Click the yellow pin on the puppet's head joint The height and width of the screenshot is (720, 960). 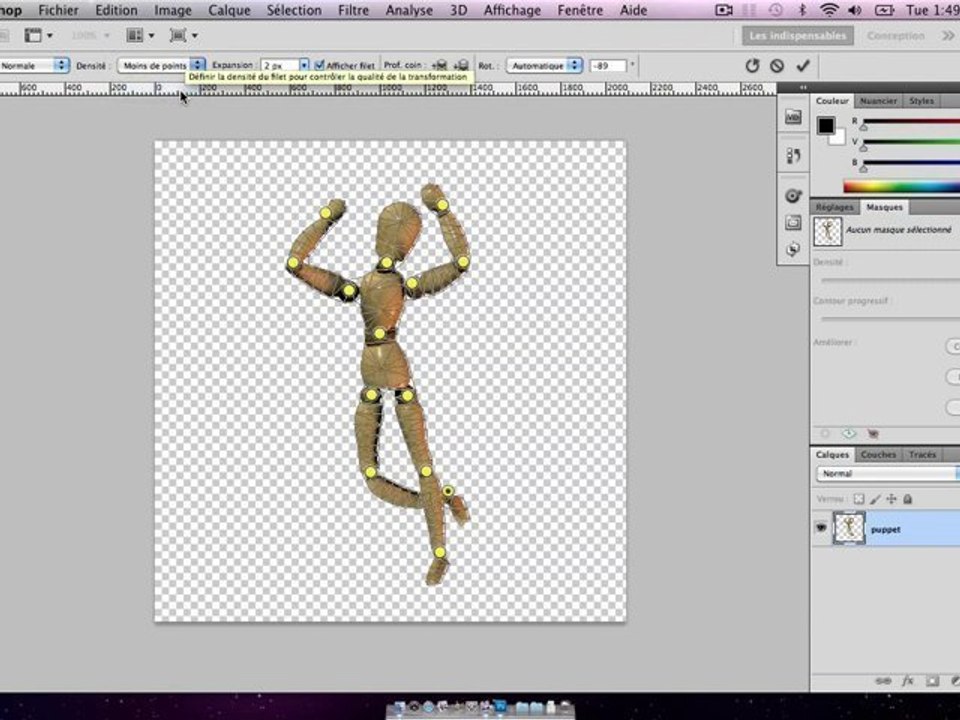click(386, 263)
